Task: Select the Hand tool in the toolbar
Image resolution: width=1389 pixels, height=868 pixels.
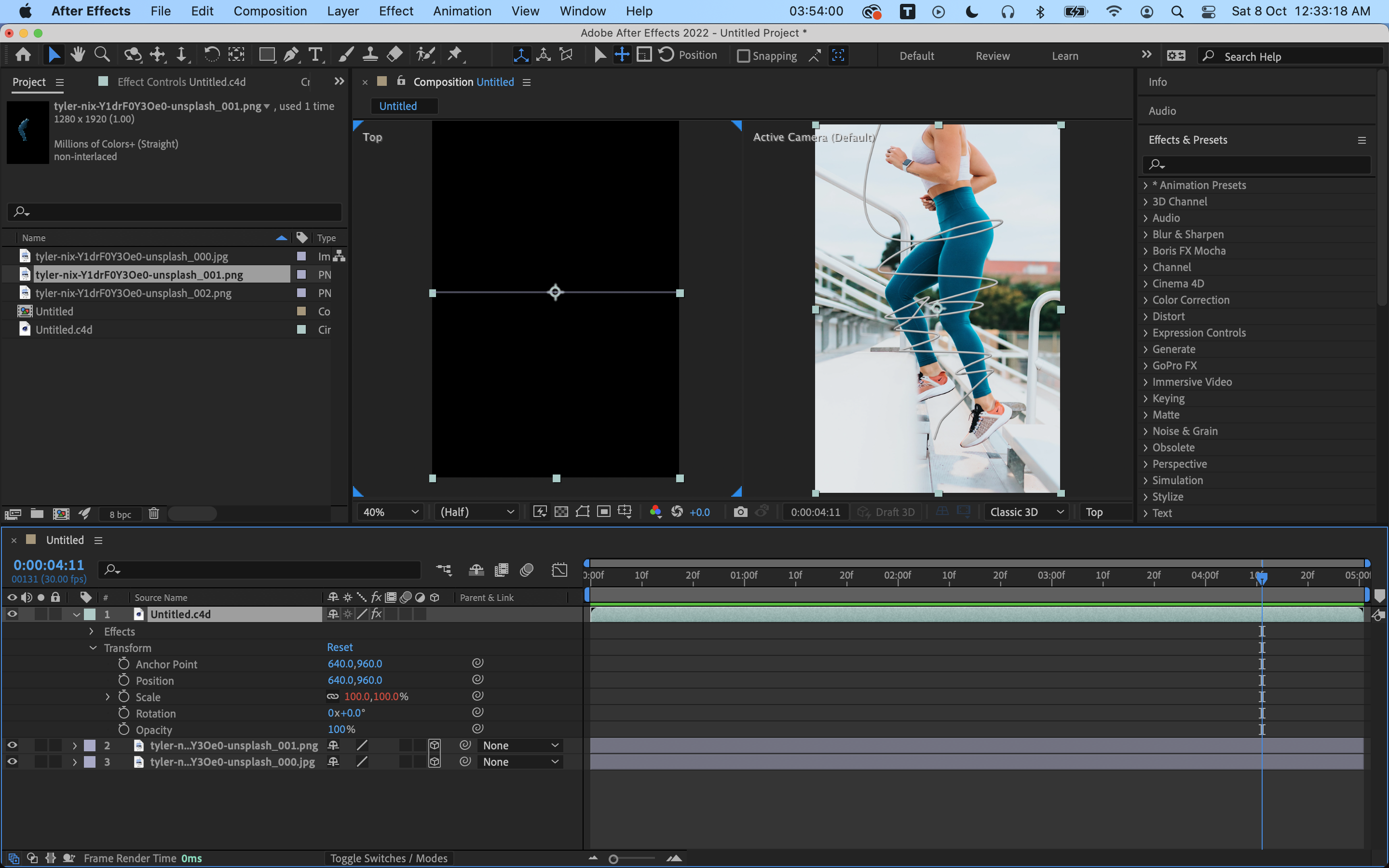Action: pos(78,54)
